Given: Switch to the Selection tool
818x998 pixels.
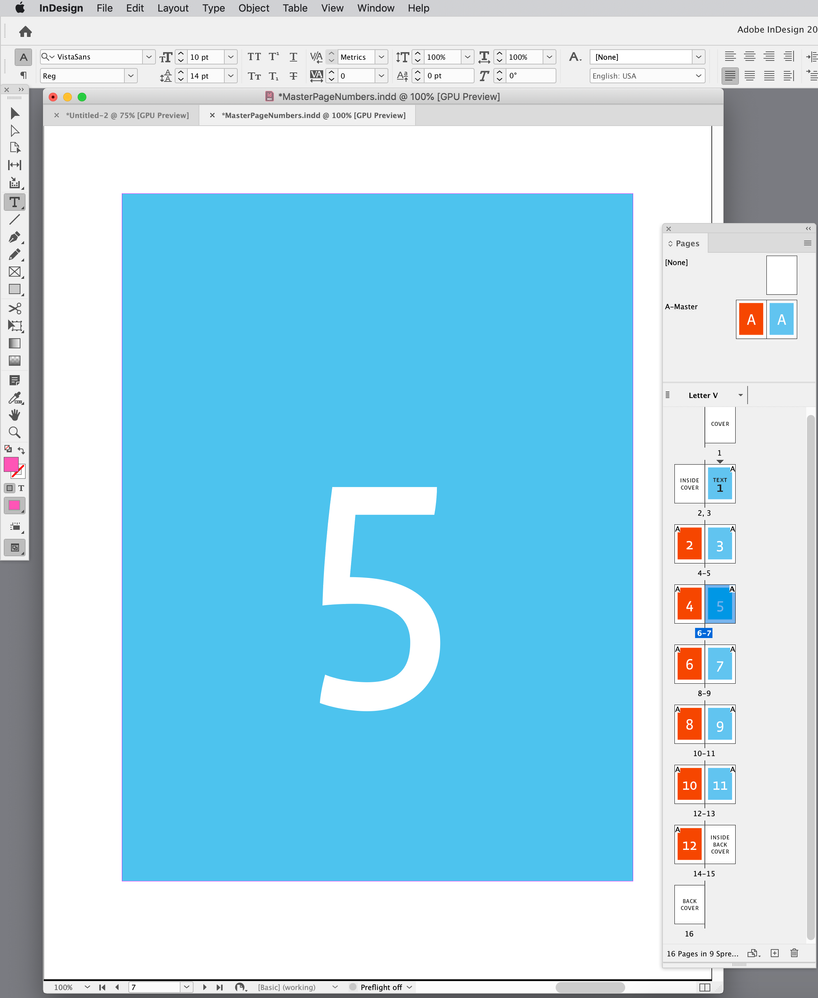Looking at the screenshot, I should click(16, 114).
